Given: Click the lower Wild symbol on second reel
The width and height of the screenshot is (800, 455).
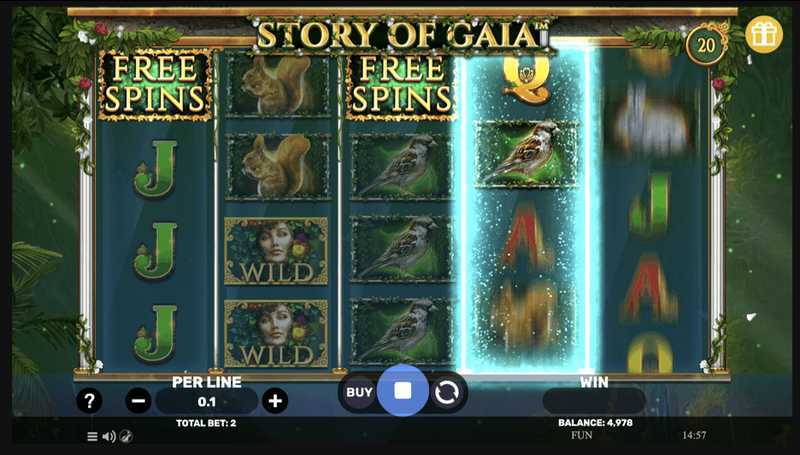Looking at the screenshot, I should coord(276,334).
